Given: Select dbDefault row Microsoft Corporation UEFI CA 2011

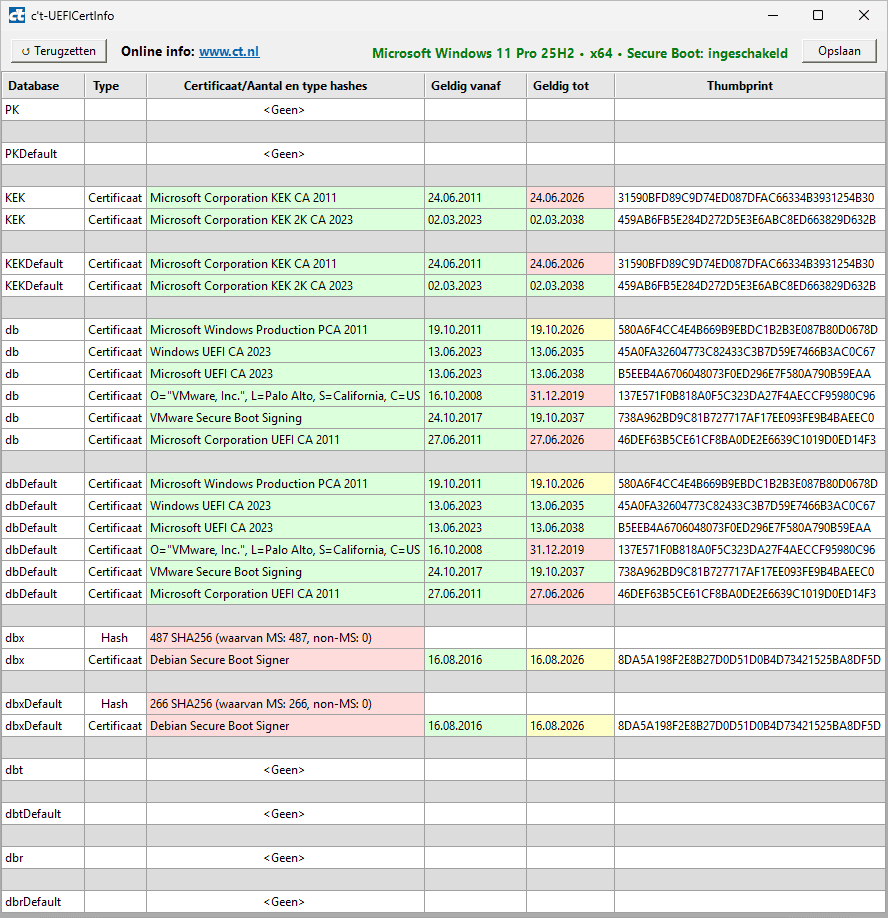Looking at the screenshot, I should point(443,594).
